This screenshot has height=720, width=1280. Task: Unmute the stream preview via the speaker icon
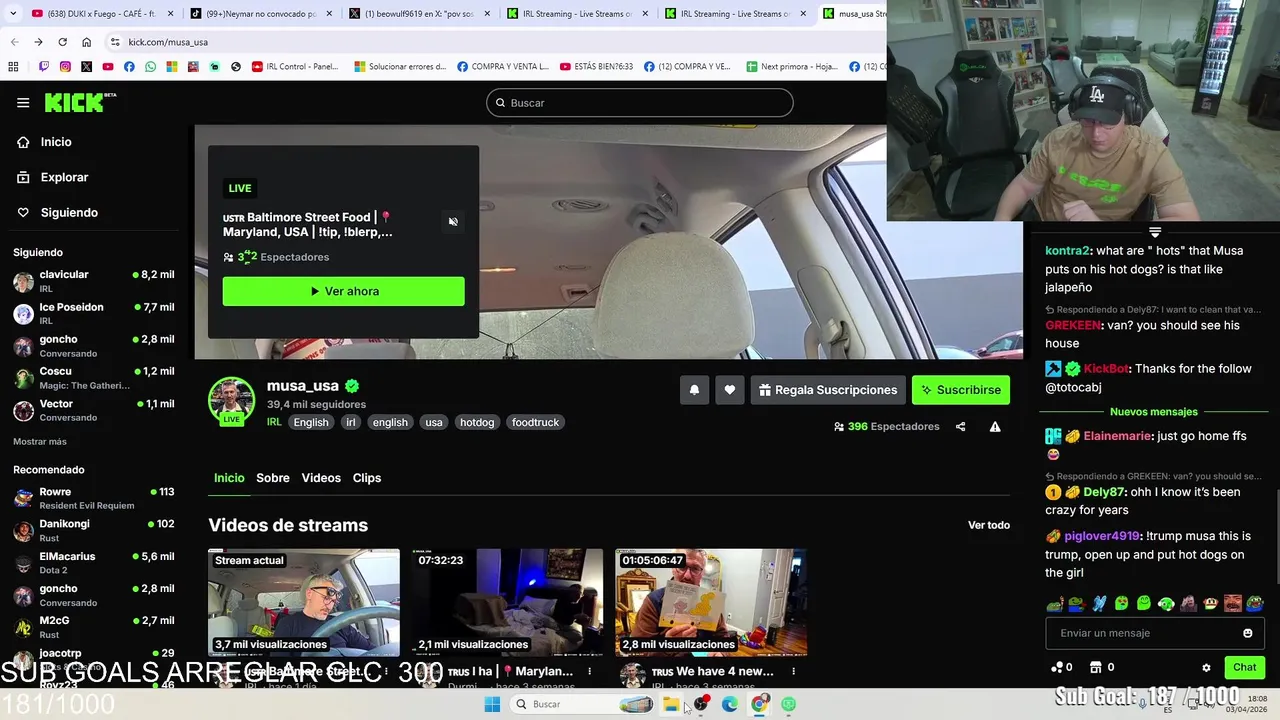453,222
